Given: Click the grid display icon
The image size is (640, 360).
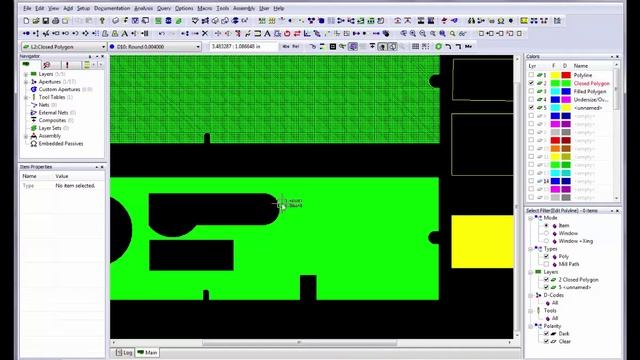Looking at the screenshot, I should click(416, 47).
